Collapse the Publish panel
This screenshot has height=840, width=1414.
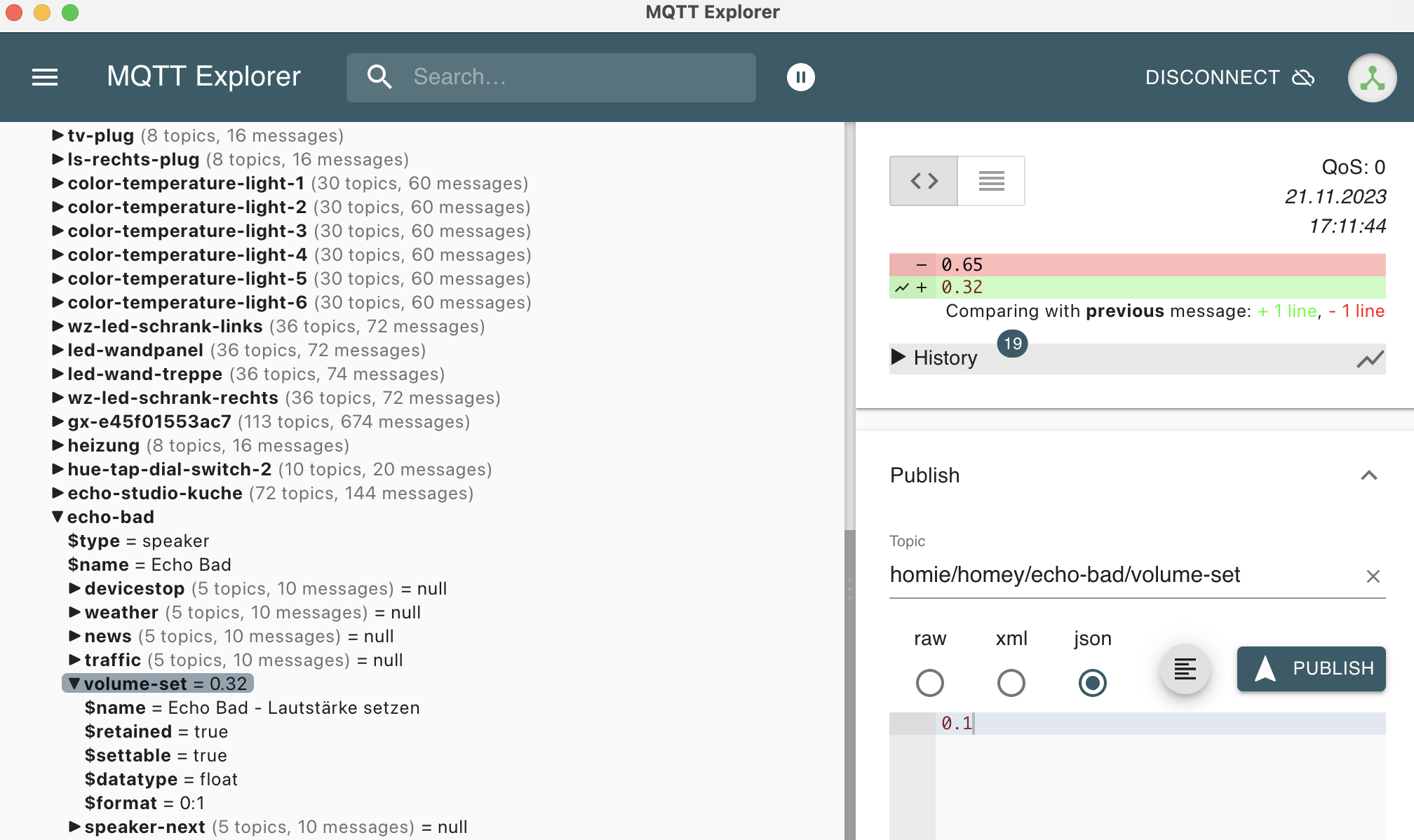pos(1368,475)
